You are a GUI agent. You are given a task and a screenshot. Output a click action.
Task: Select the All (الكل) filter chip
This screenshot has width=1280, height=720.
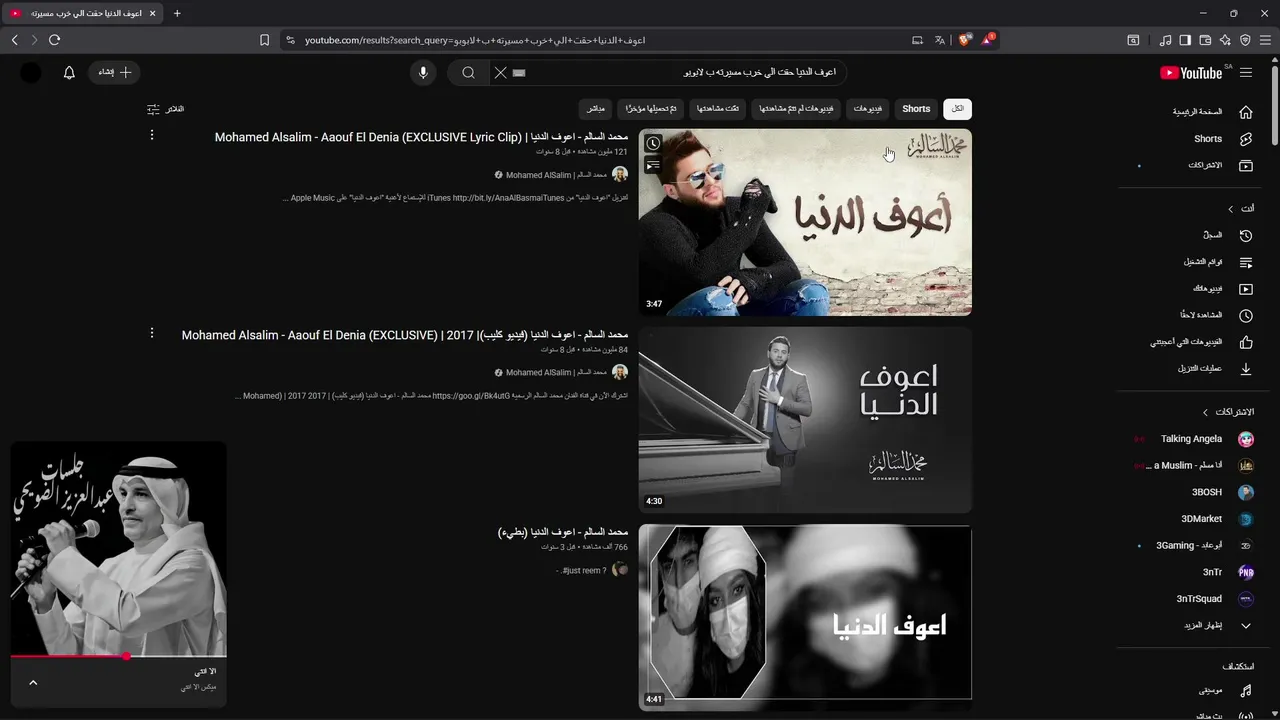(x=957, y=109)
